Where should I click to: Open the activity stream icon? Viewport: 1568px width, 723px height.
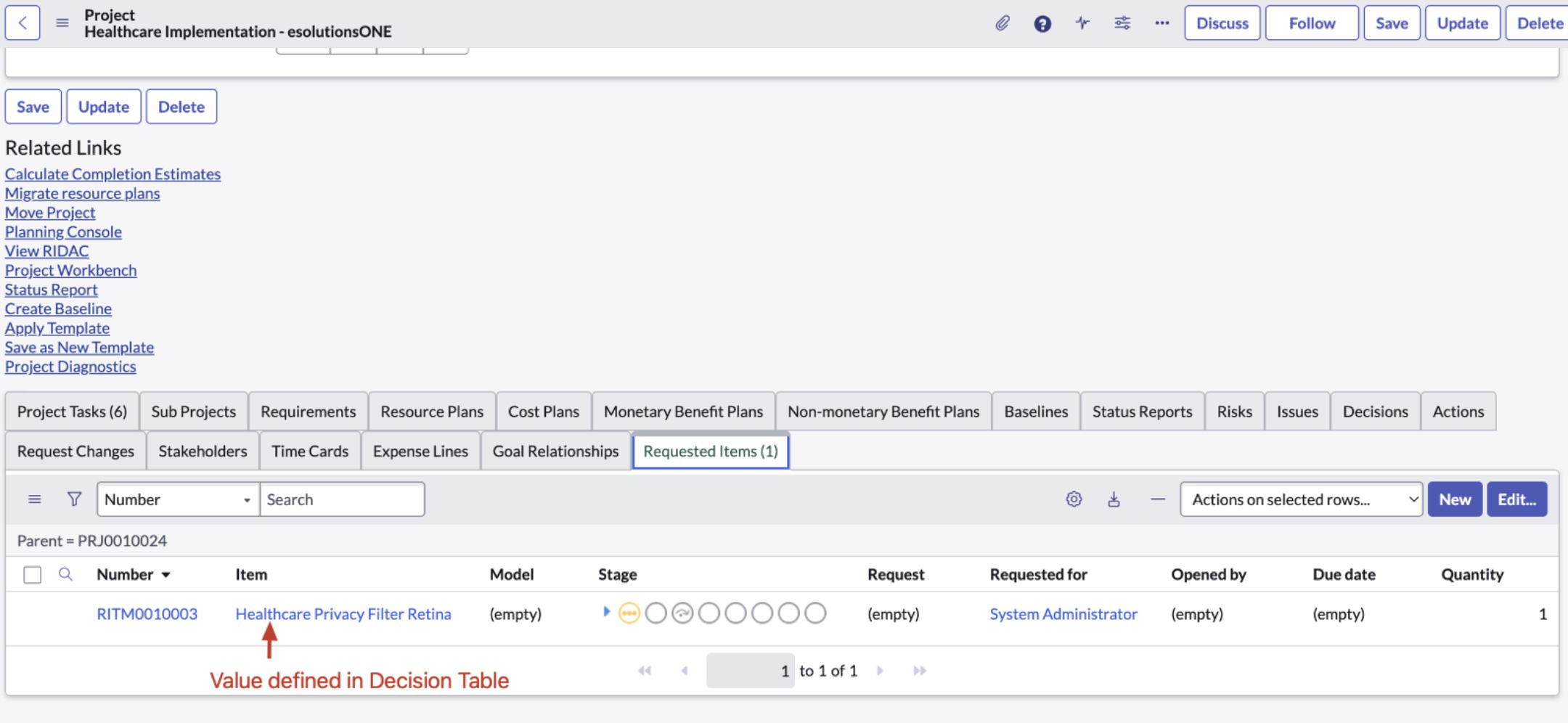coord(1082,23)
